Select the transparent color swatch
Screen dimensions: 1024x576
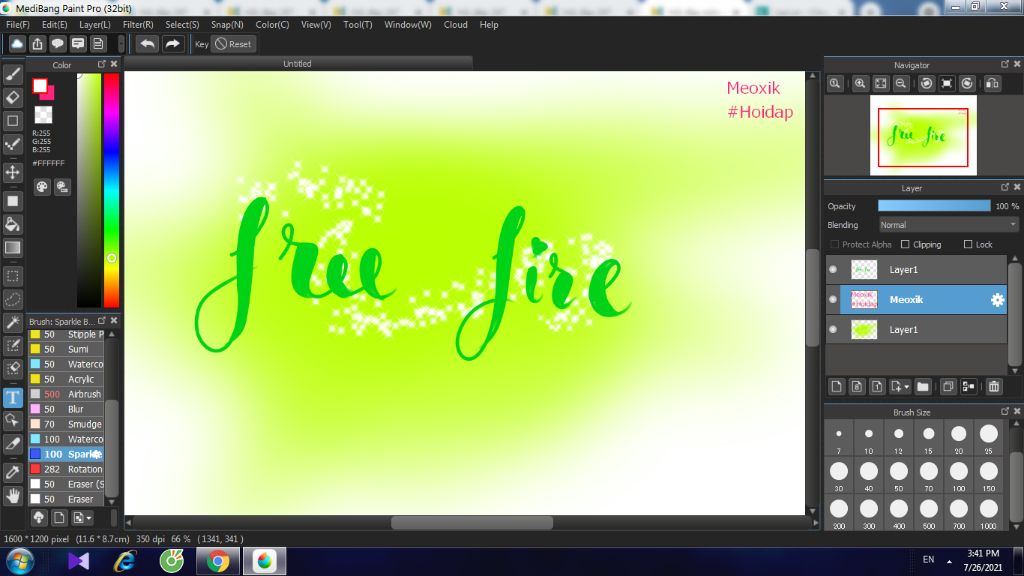point(43,115)
